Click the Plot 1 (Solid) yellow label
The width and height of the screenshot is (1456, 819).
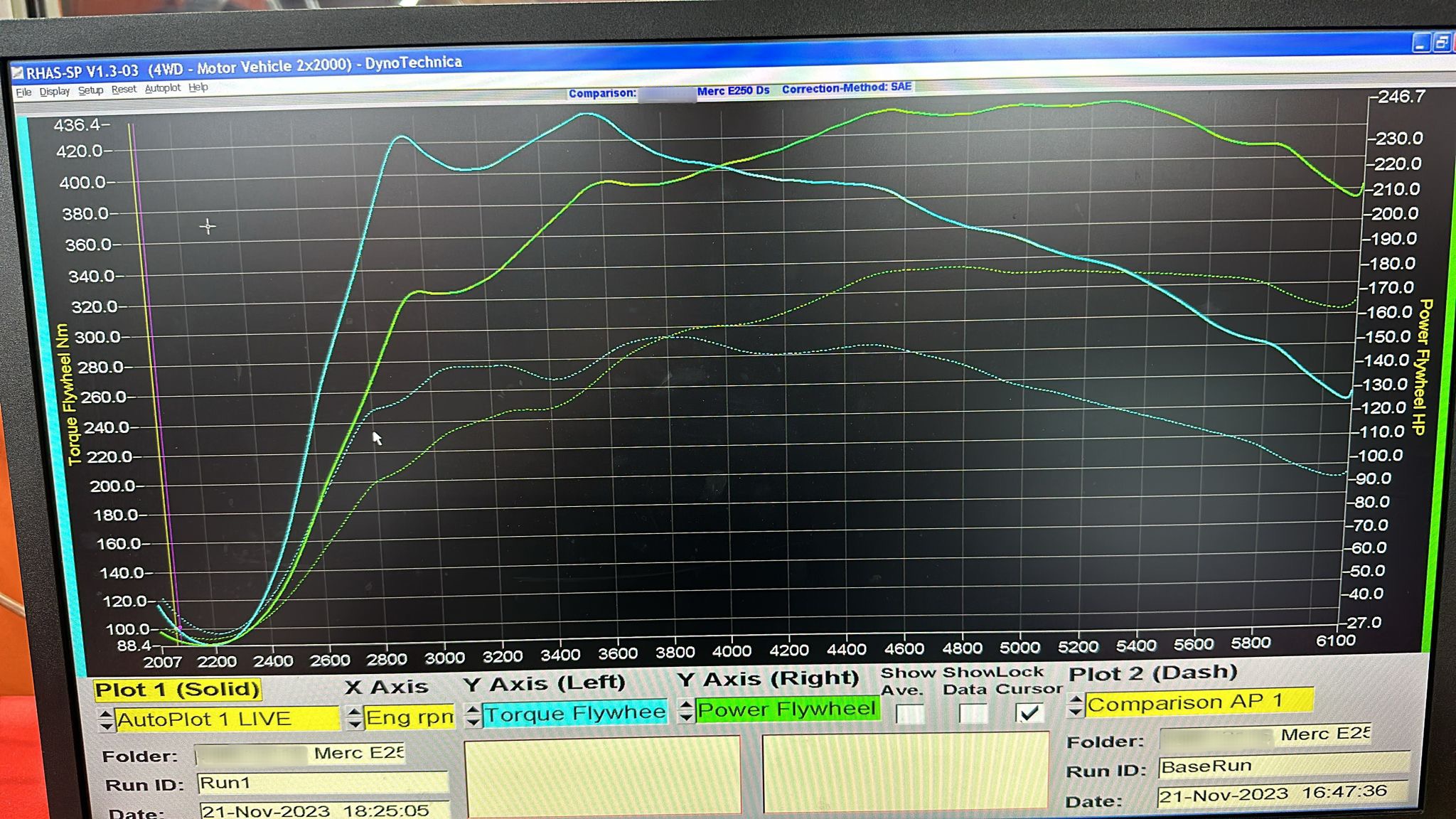coord(178,690)
